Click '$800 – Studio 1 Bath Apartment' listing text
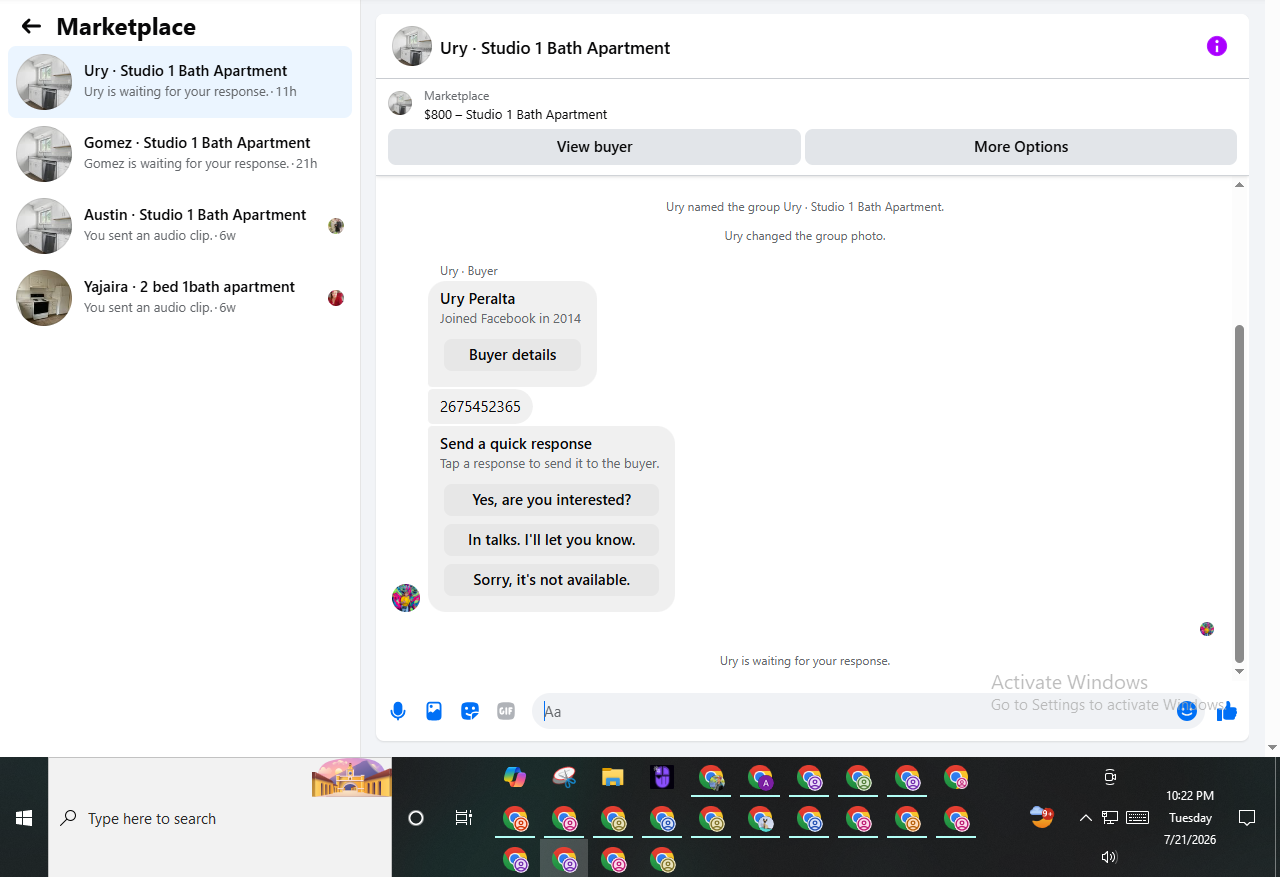1280x877 pixels. pos(516,114)
